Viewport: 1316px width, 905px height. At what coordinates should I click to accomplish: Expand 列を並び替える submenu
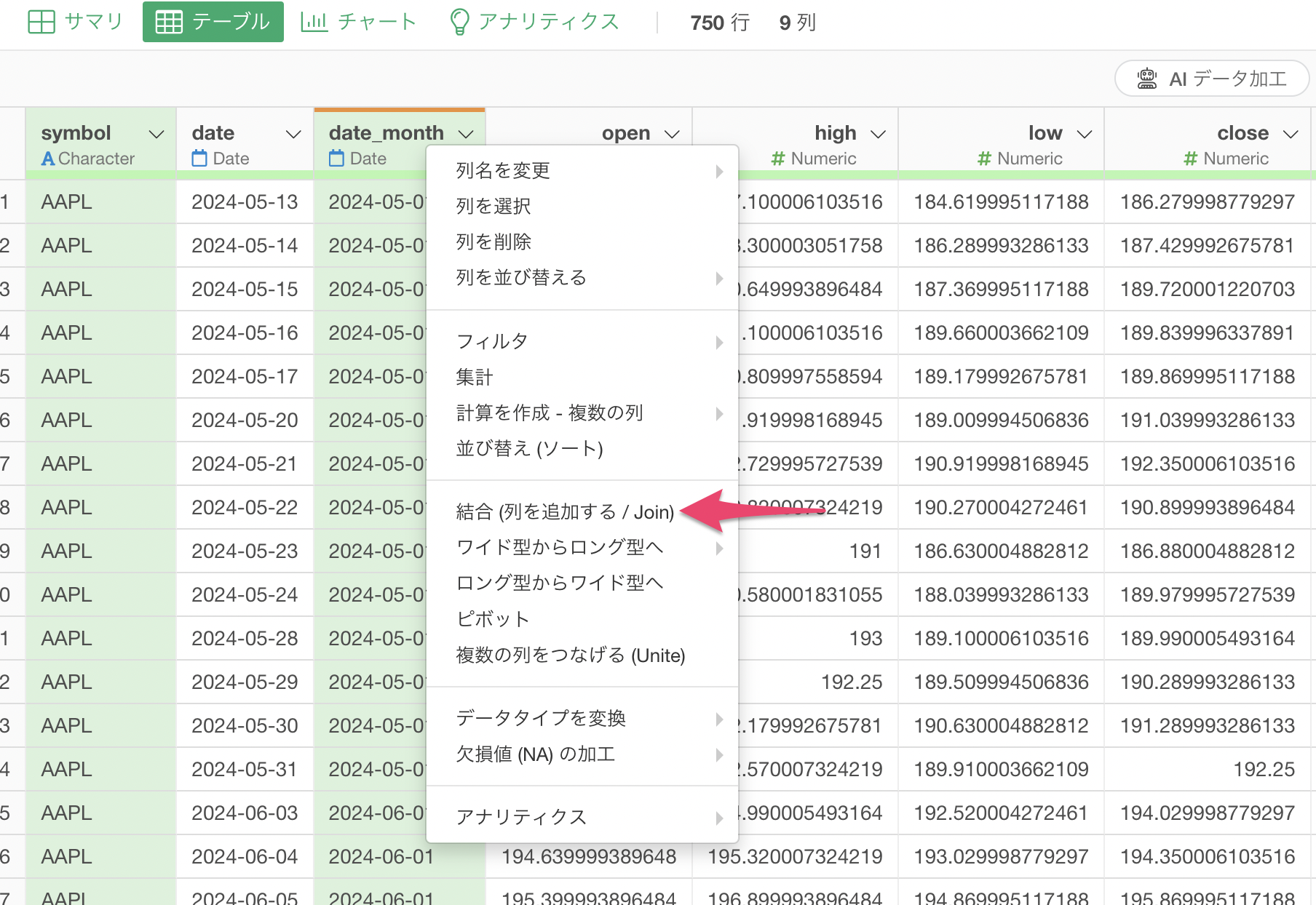pyautogui.click(x=582, y=278)
